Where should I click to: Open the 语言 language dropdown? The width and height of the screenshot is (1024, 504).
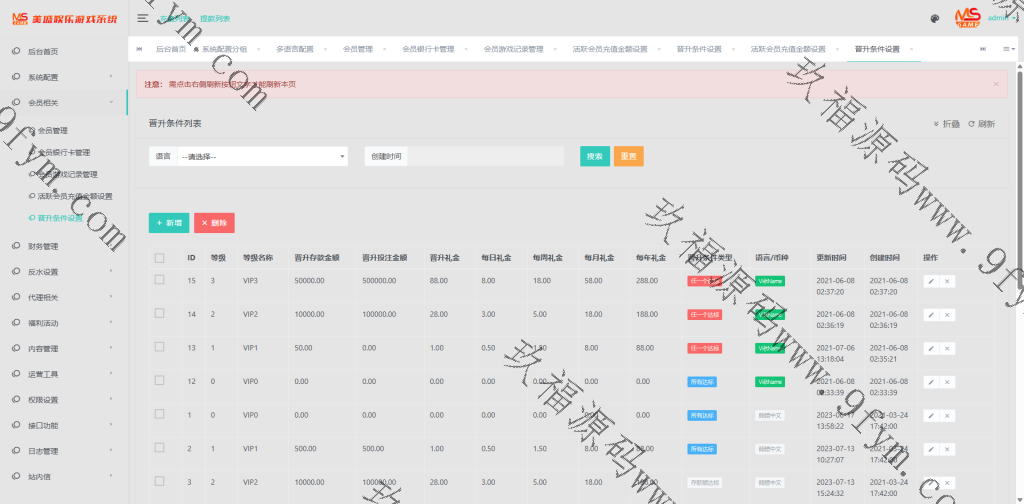(x=262, y=157)
